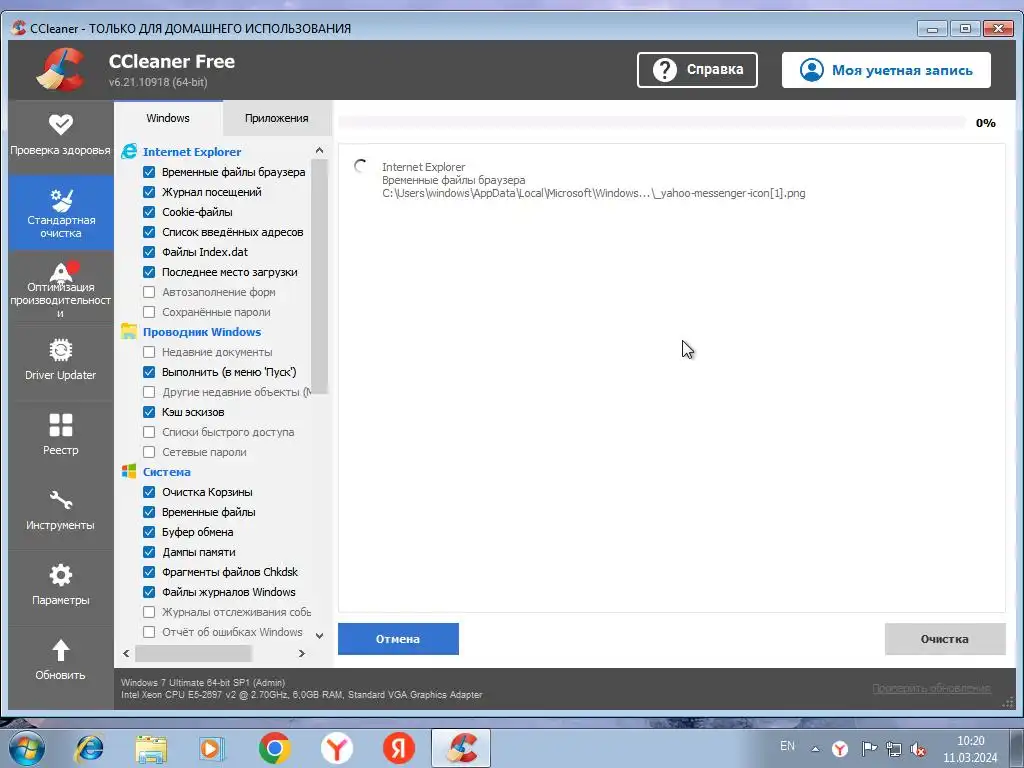This screenshot has height=768, width=1024.
Task: Uncheck Кэш эскизов
Action: 149,412
